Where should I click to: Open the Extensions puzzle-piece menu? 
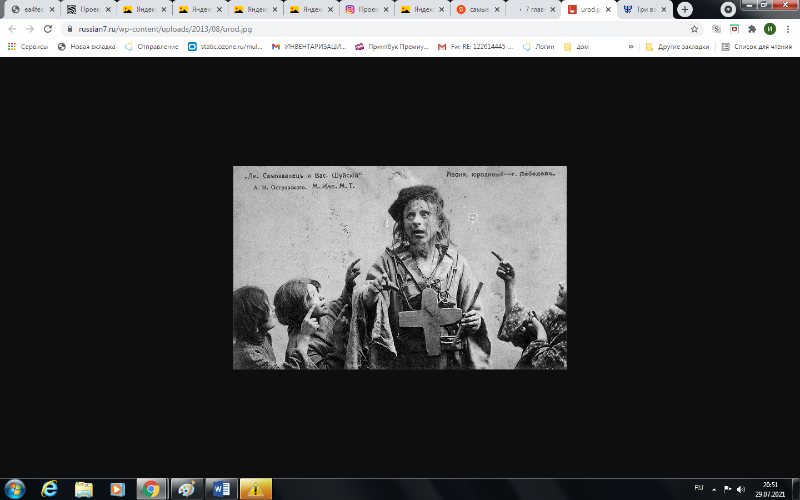click(752, 29)
